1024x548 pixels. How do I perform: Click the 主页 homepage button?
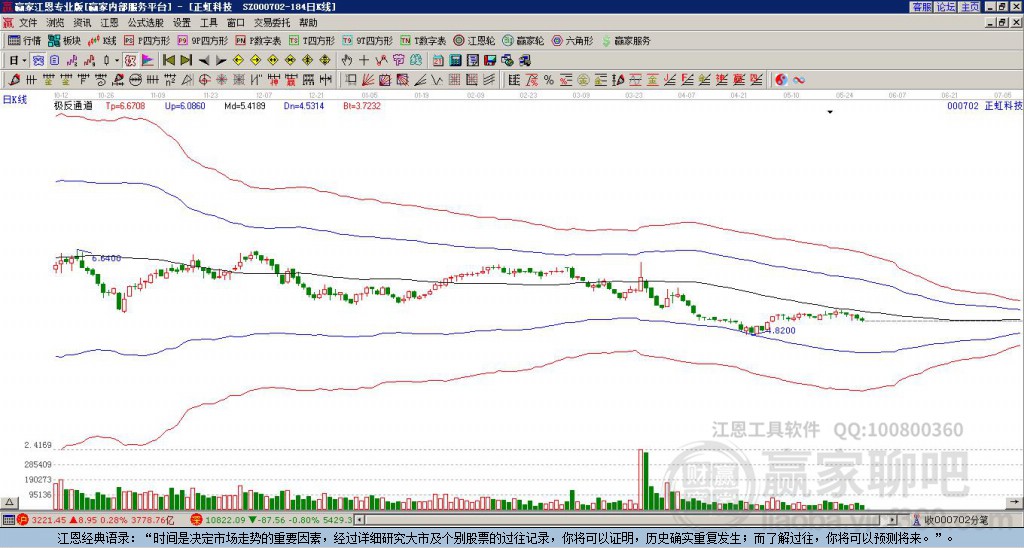click(969, 7)
